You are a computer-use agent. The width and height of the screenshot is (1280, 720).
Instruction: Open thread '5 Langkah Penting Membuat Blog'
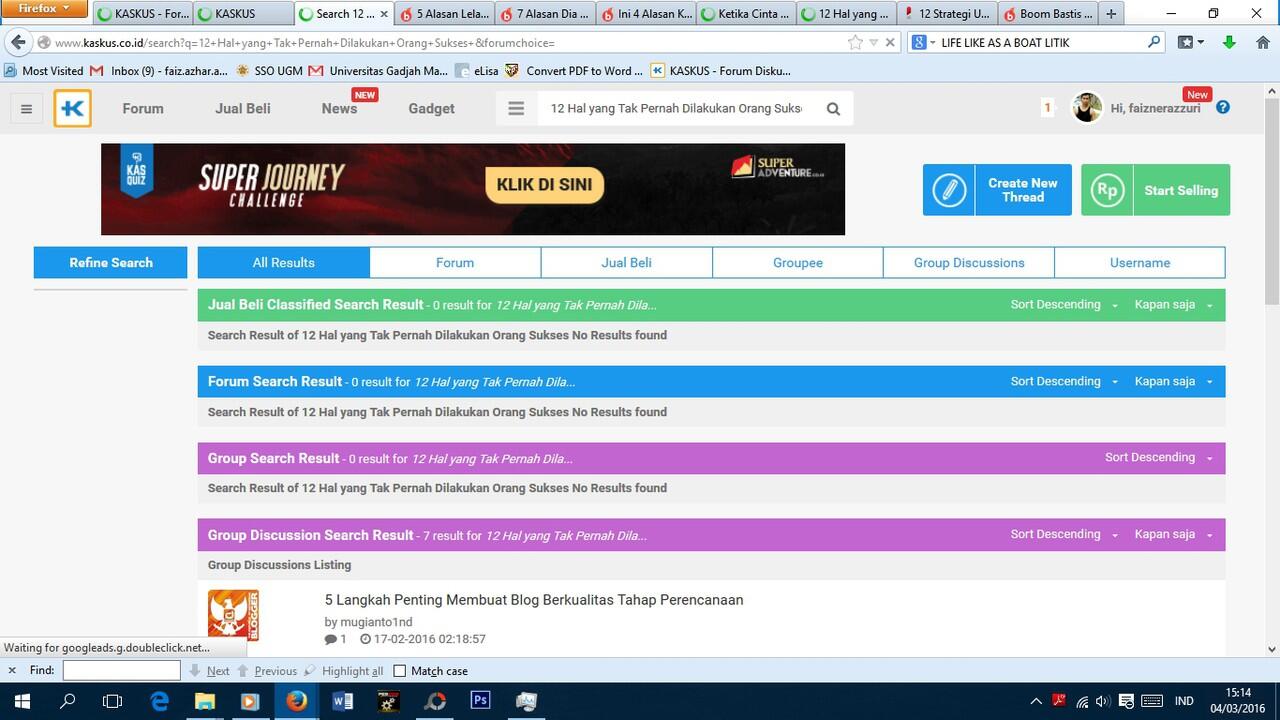click(534, 600)
